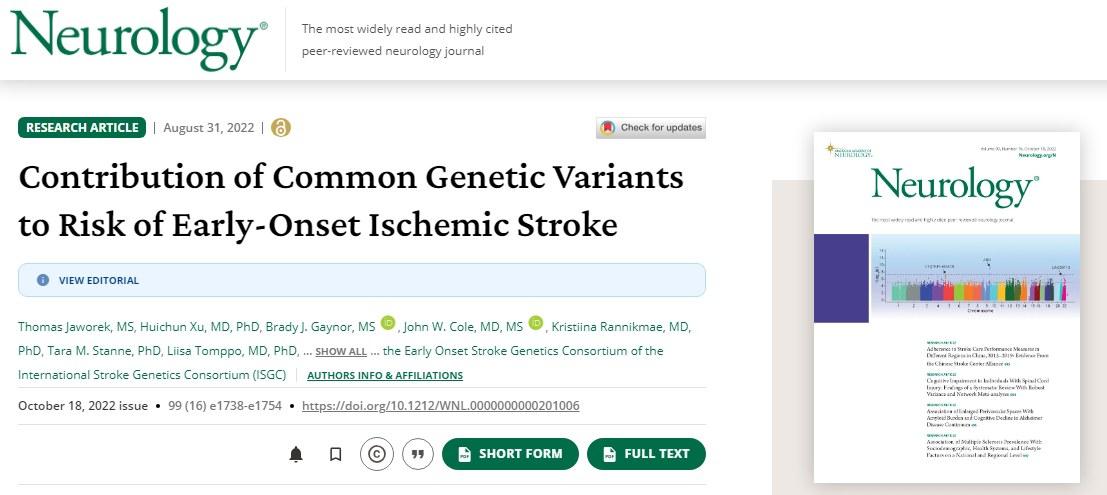The image size is (1107, 495).
Task: Select the RESEARCH ARTICLE tag
Action: 82,128
